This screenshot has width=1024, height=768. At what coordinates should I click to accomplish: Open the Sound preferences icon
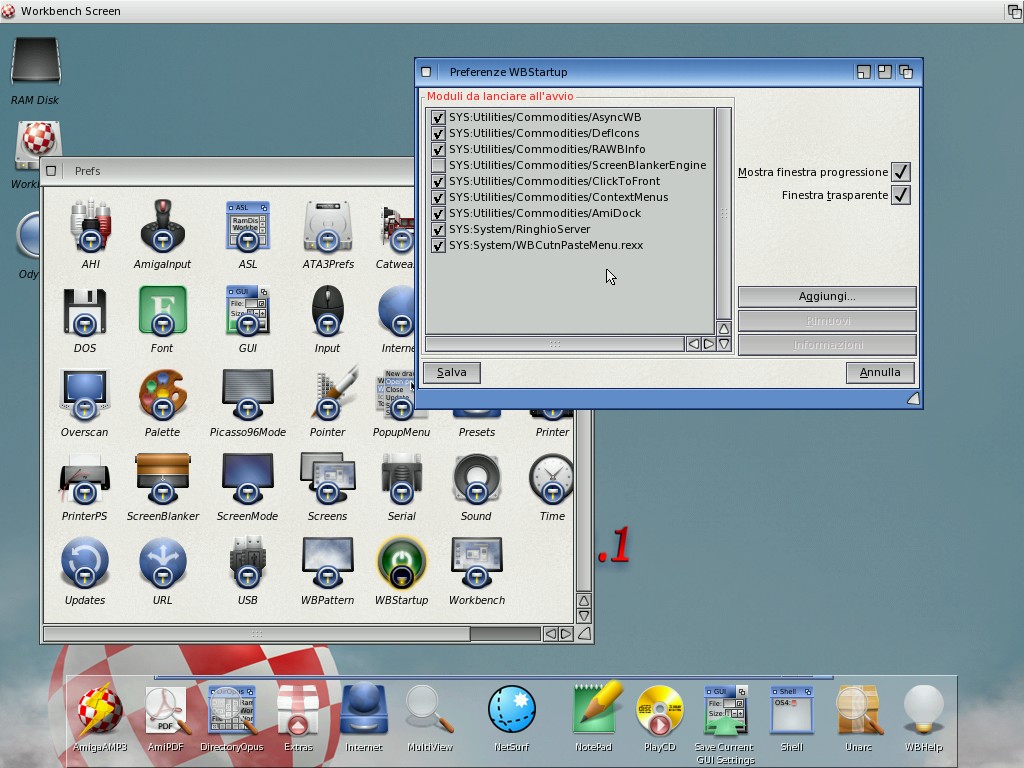point(476,480)
